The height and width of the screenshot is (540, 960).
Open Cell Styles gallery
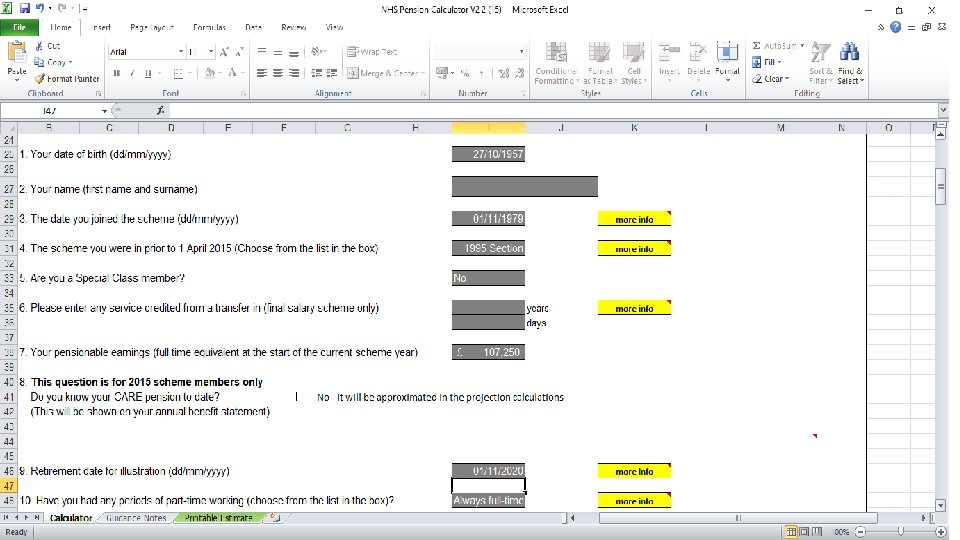(634, 63)
